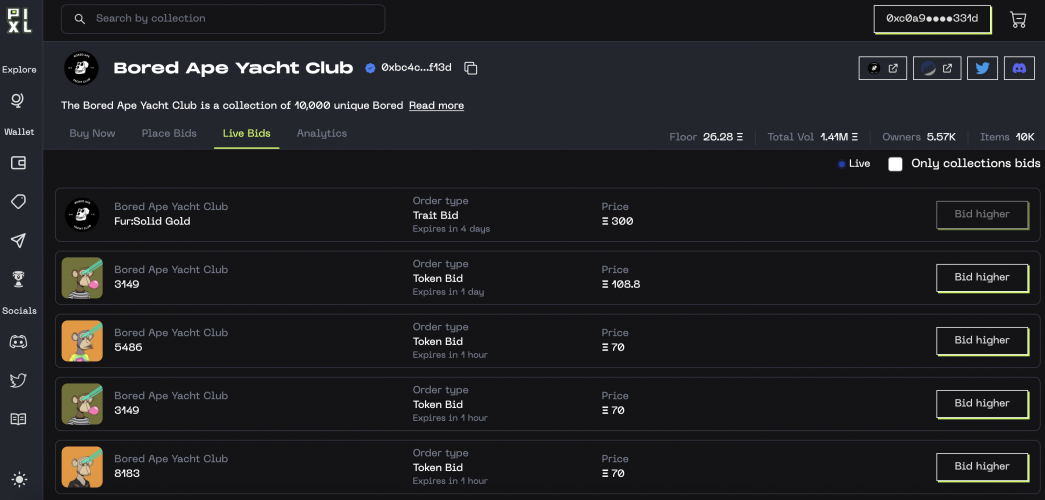Enable the Only collections bids checkbox
Viewport: 1045px width, 500px height.
pos(895,164)
